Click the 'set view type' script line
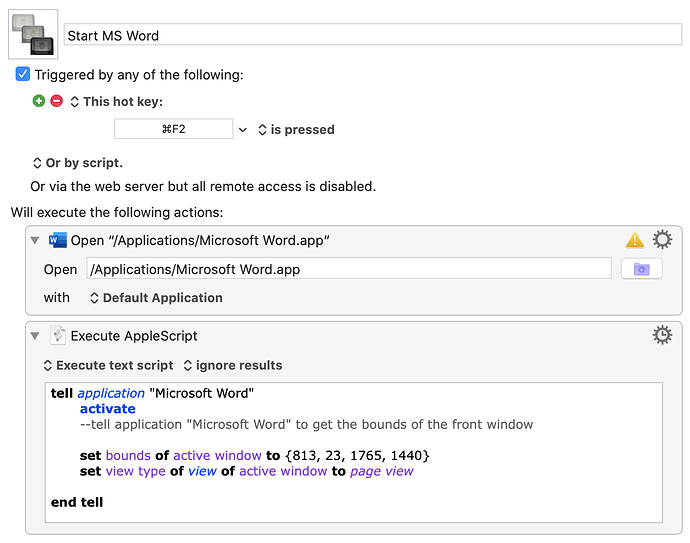This screenshot has height=543, width=690. [246, 471]
